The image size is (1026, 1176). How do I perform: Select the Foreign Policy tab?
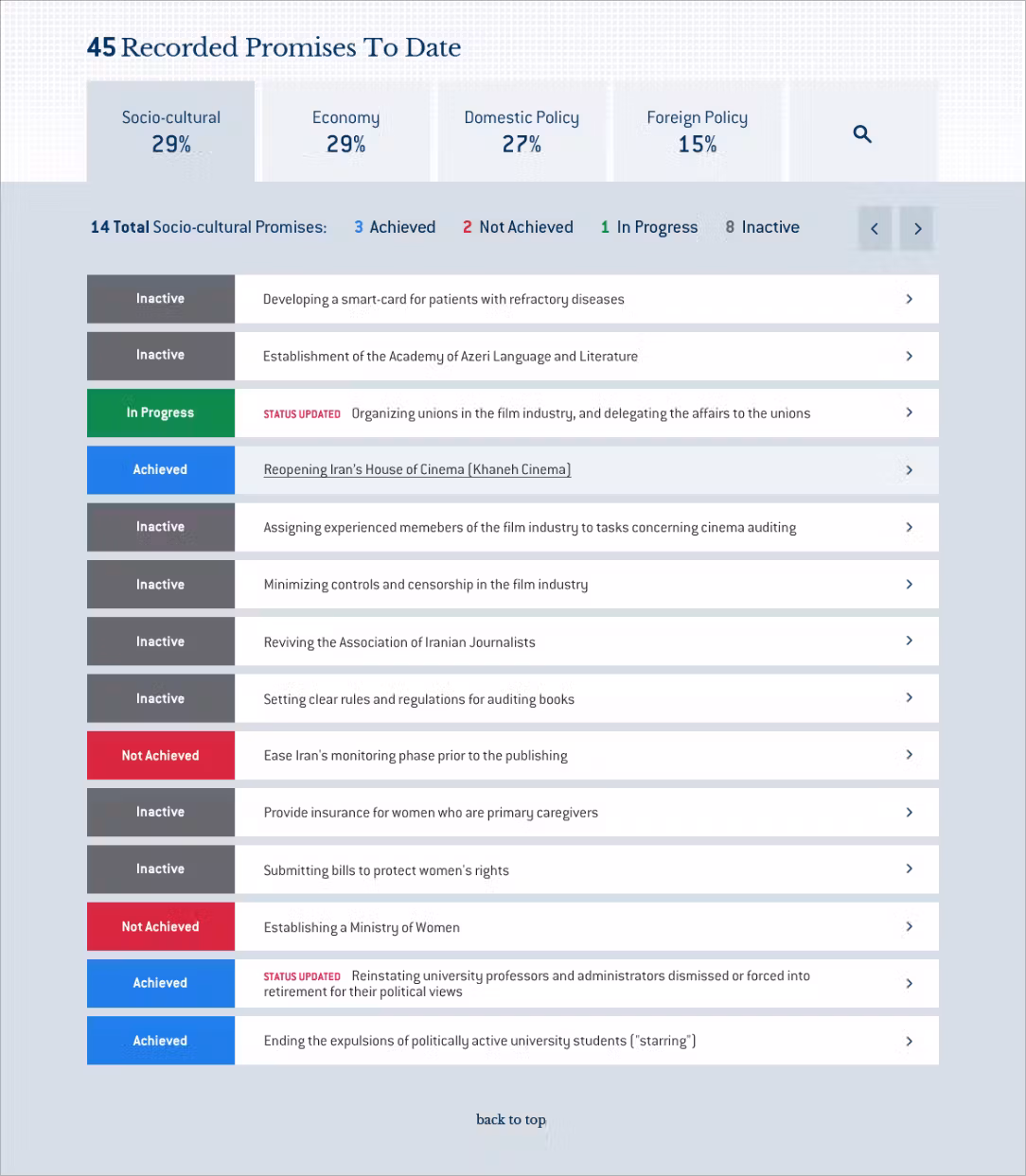pos(698,131)
